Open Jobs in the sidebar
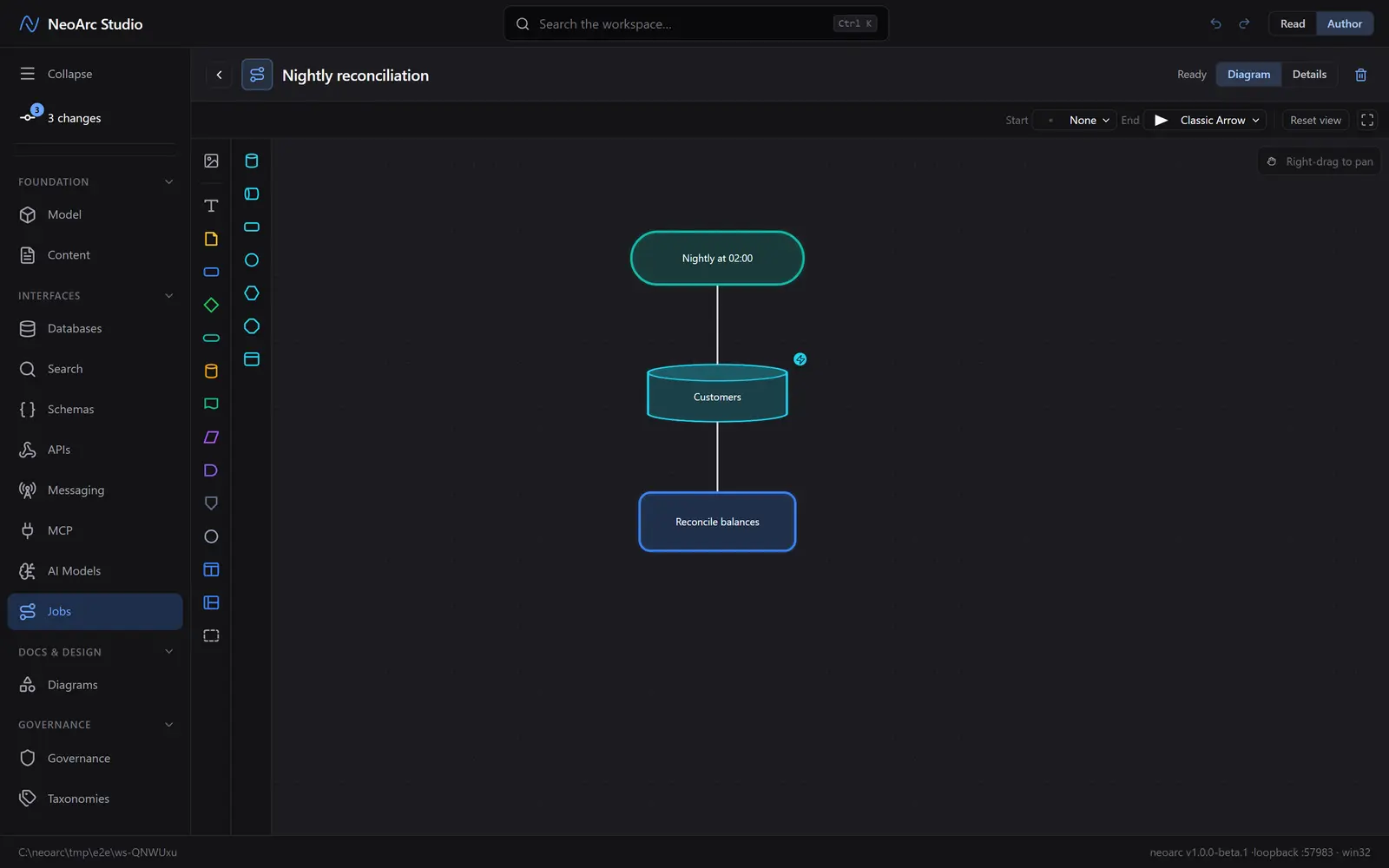This screenshot has height=868, width=1389. (95, 612)
